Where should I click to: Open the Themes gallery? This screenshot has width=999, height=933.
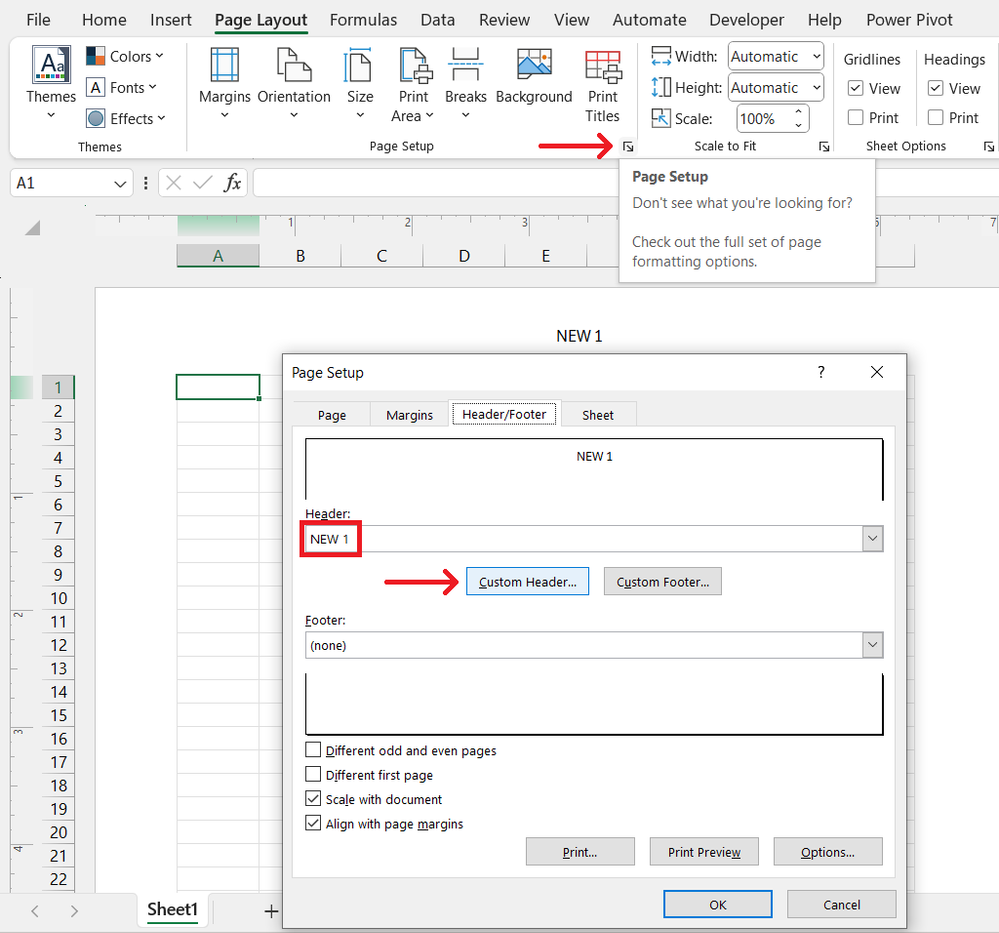point(51,83)
